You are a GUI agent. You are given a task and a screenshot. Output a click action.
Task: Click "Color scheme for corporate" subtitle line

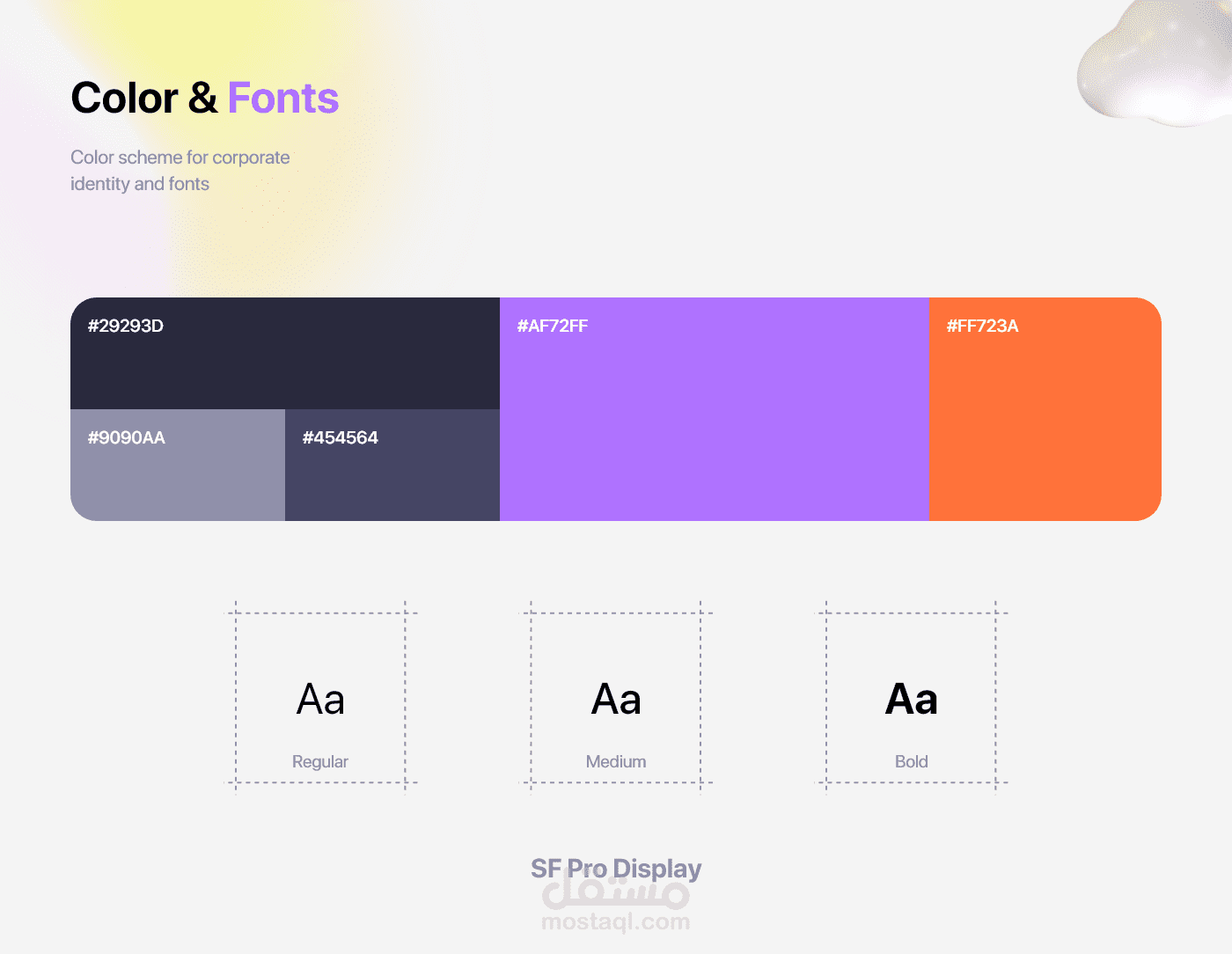pyautogui.click(x=180, y=158)
